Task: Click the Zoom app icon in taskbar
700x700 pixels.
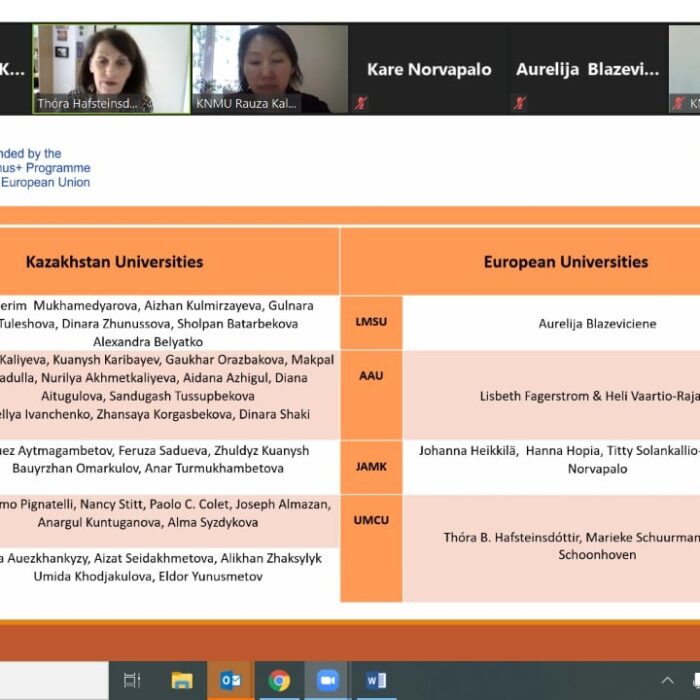Action: (328, 681)
